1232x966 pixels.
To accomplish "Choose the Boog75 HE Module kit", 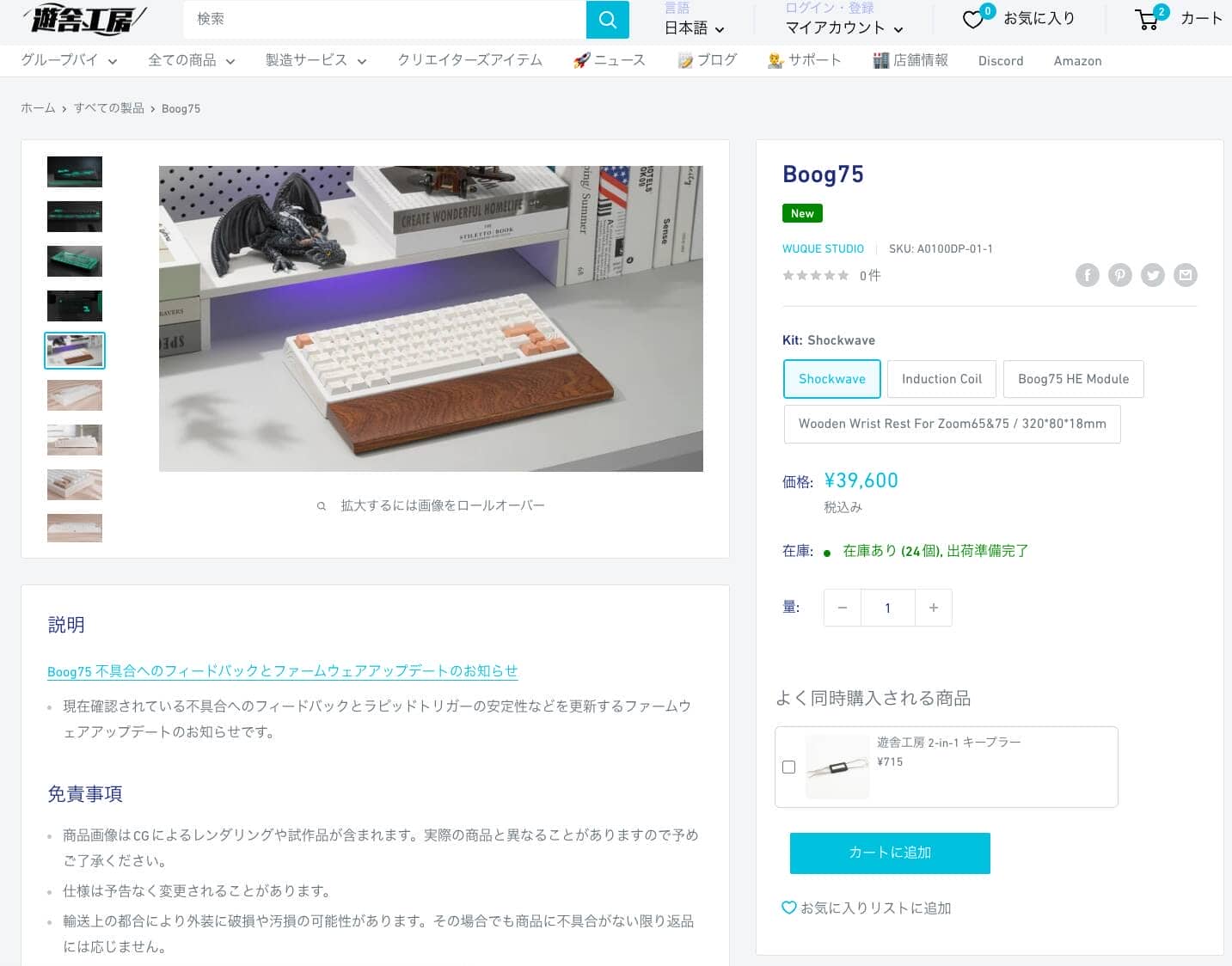I will [1073, 379].
